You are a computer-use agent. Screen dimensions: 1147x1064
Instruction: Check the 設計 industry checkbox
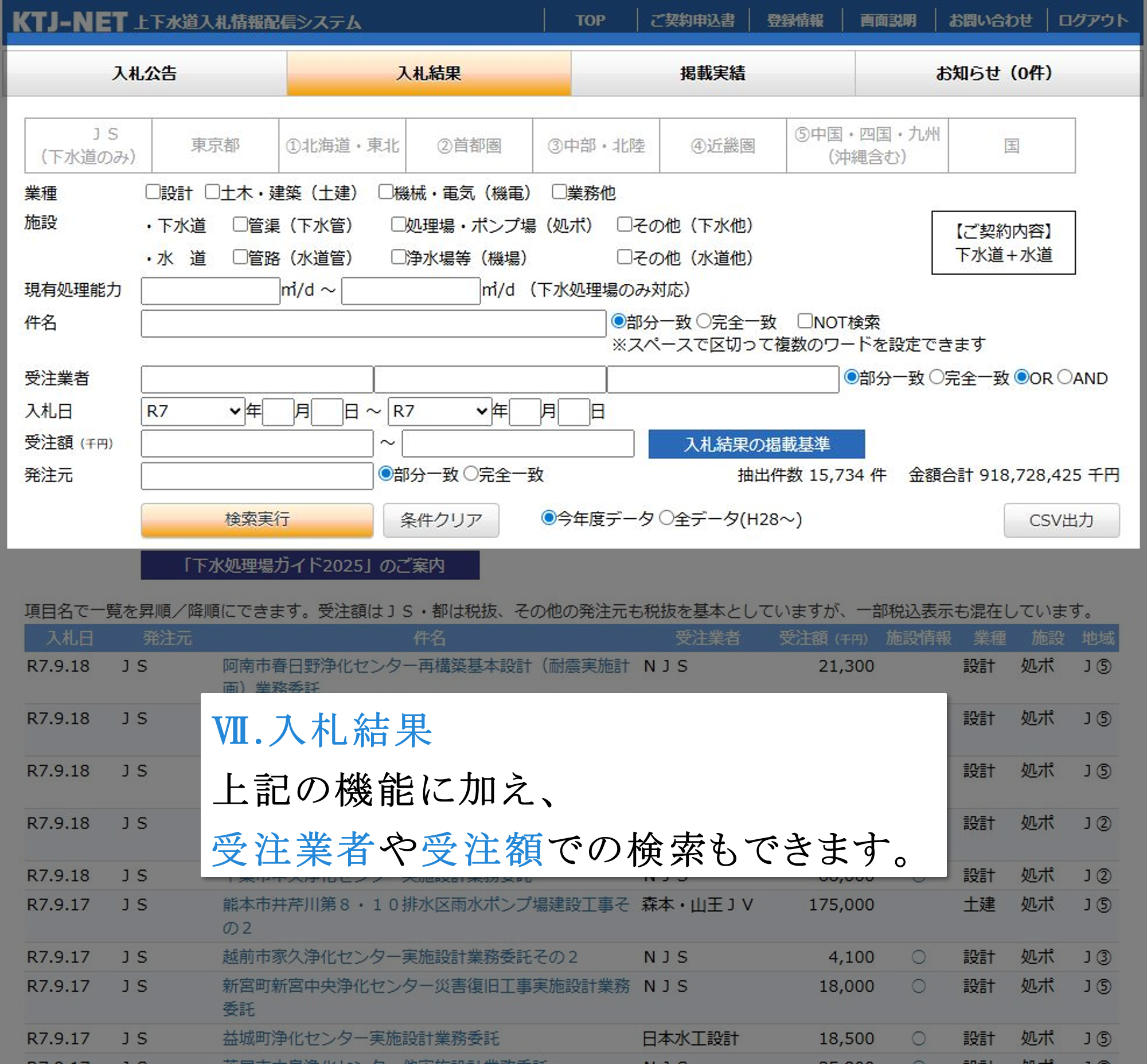pos(153,191)
